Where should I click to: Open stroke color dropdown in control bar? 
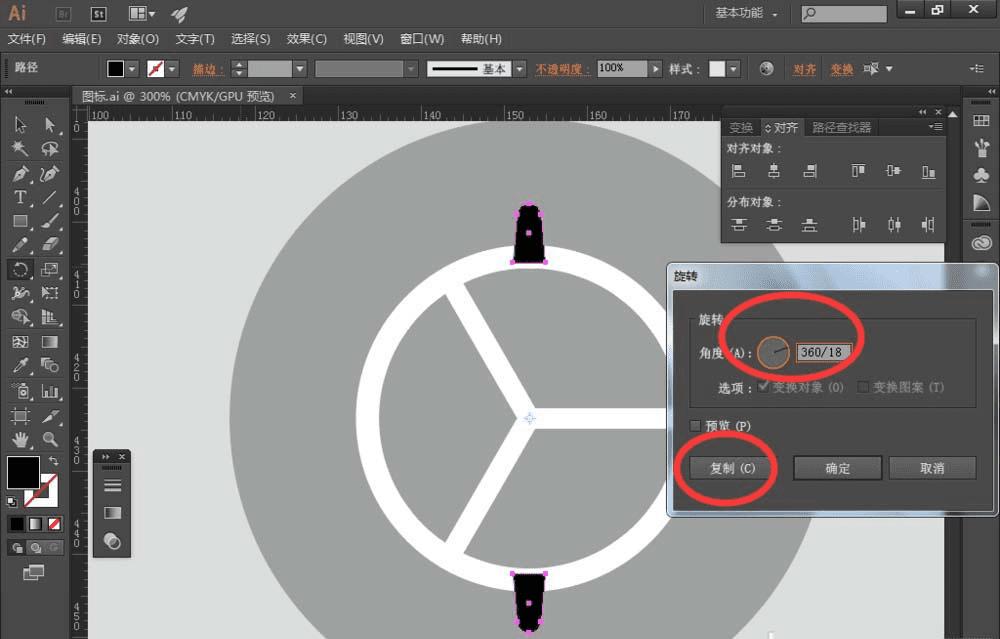pyautogui.click(x=172, y=68)
